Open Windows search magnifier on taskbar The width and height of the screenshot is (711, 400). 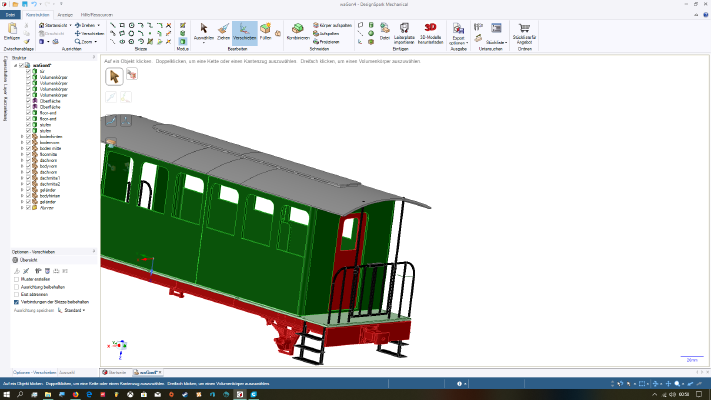20,395
